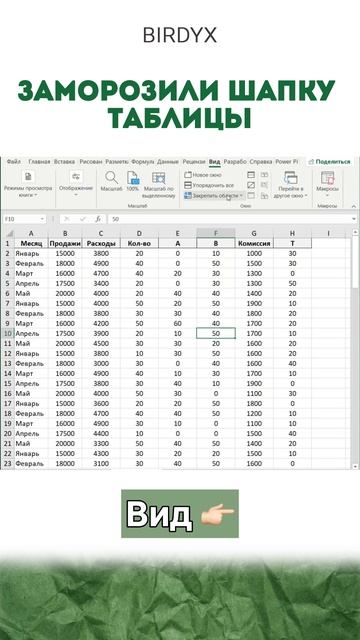Click header cell Месяц
The height and width of the screenshot is (640, 360).
[x=31, y=244]
